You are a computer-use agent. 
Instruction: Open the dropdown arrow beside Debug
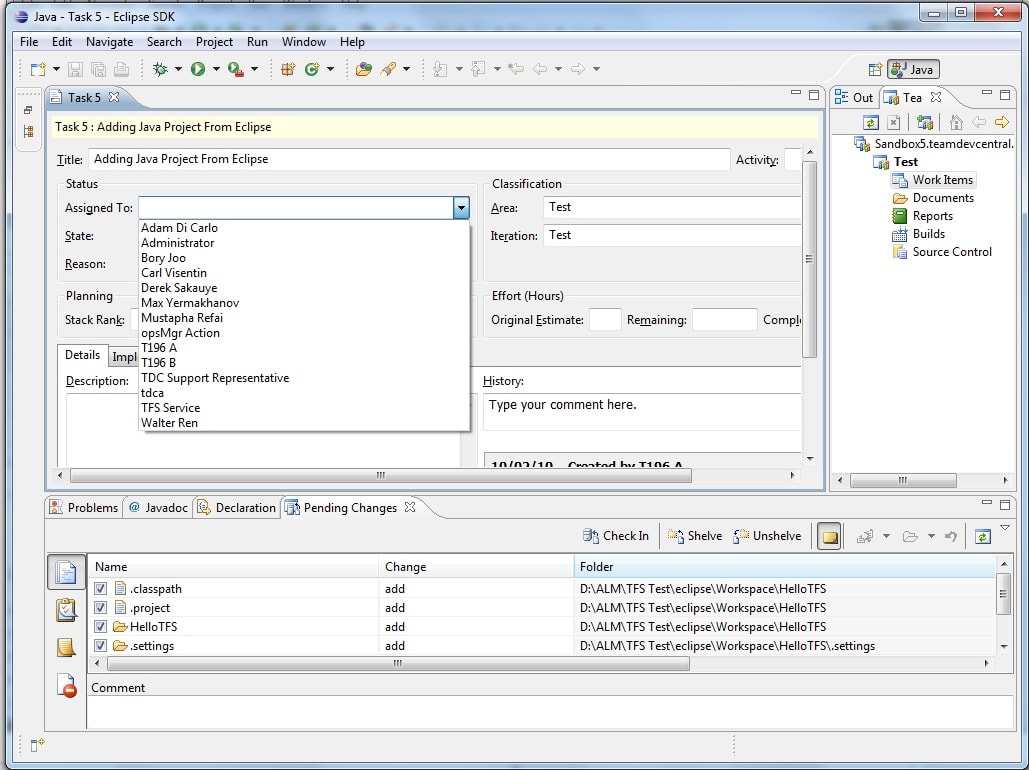tap(178, 69)
